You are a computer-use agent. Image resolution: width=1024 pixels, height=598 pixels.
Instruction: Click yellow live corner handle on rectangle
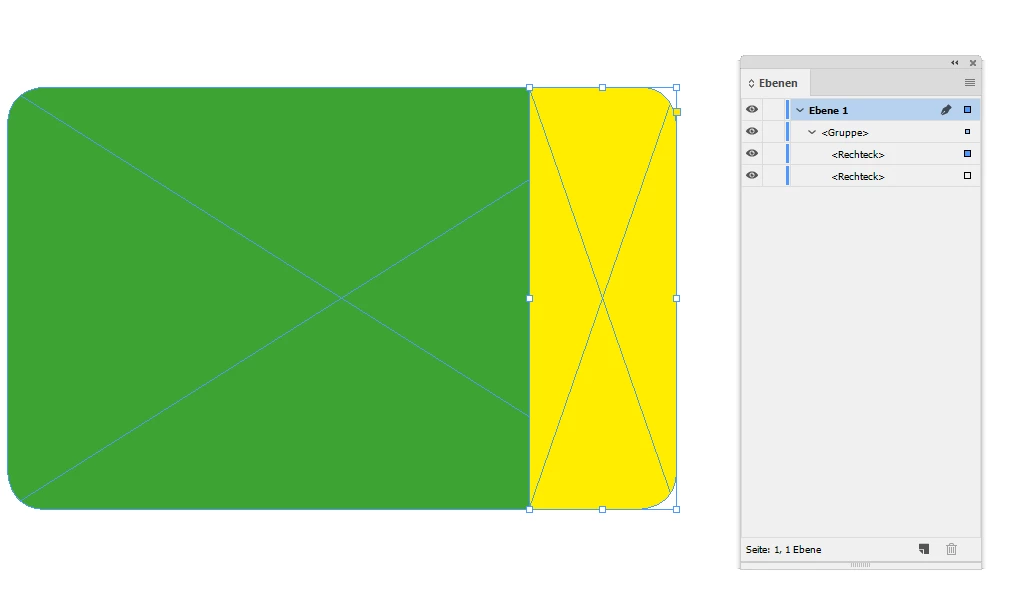677,112
